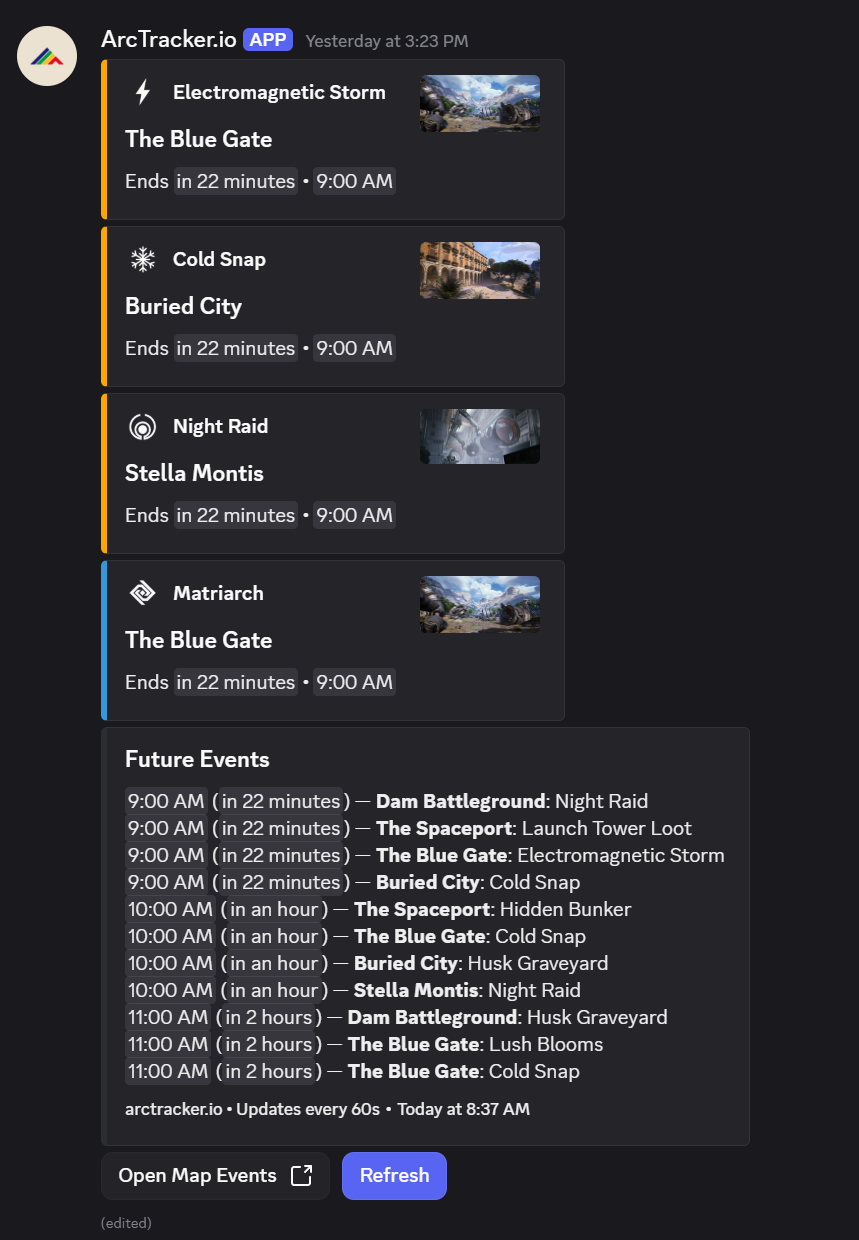This screenshot has height=1240, width=859.
Task: Click the Matriarch event map thumbnail
Action: click(x=479, y=604)
